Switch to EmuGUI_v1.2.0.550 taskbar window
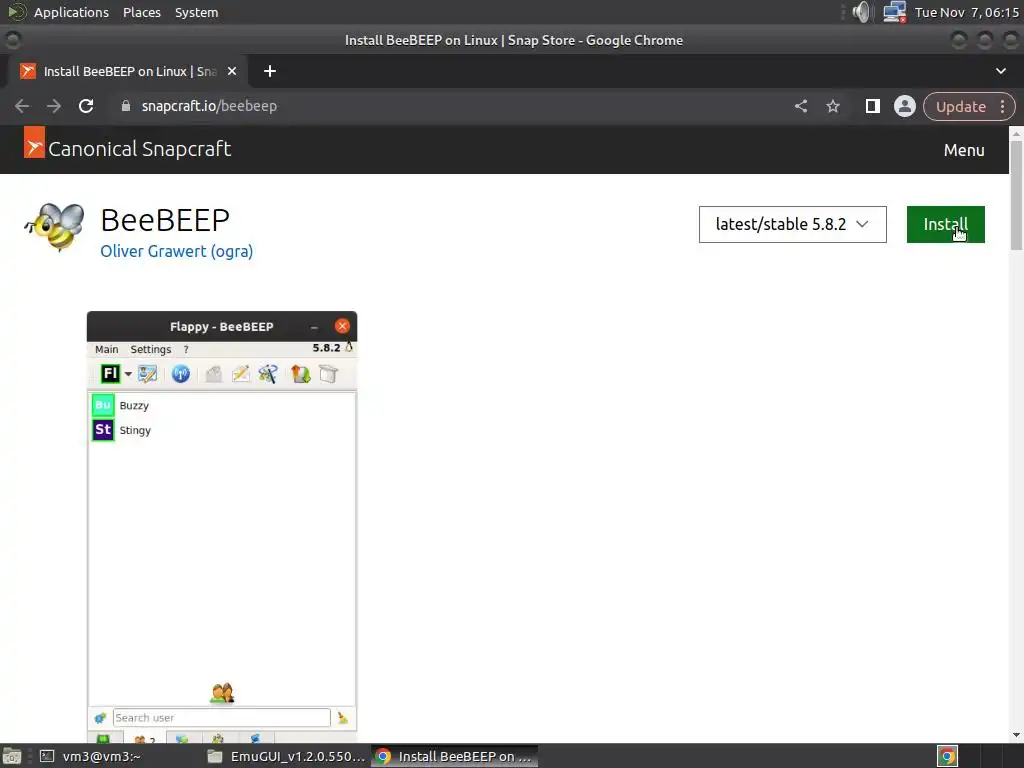1024x768 pixels. click(x=286, y=756)
